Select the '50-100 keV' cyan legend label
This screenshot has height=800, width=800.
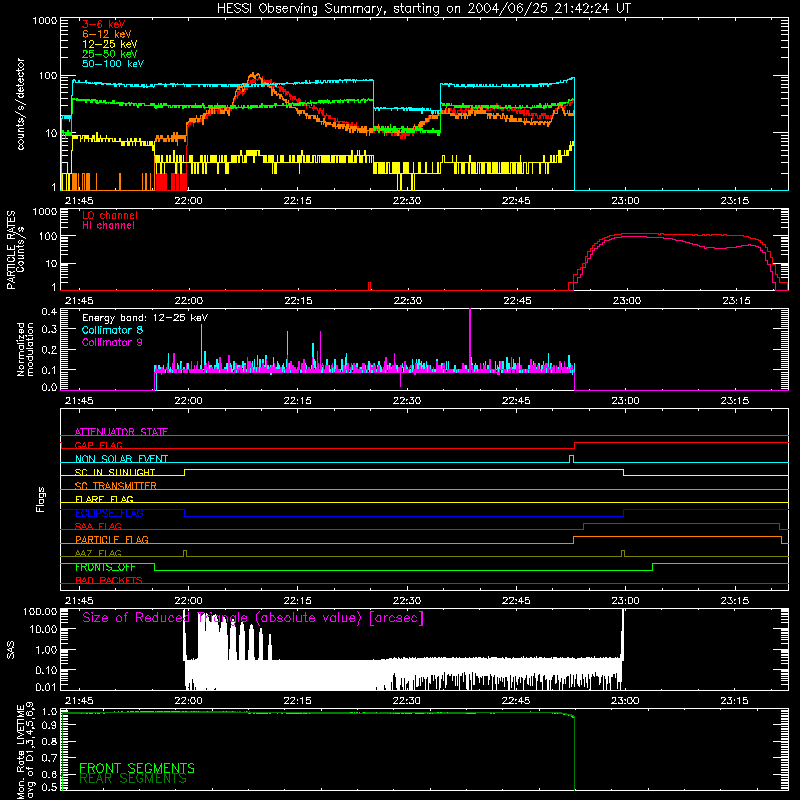pyautogui.click(x=113, y=64)
